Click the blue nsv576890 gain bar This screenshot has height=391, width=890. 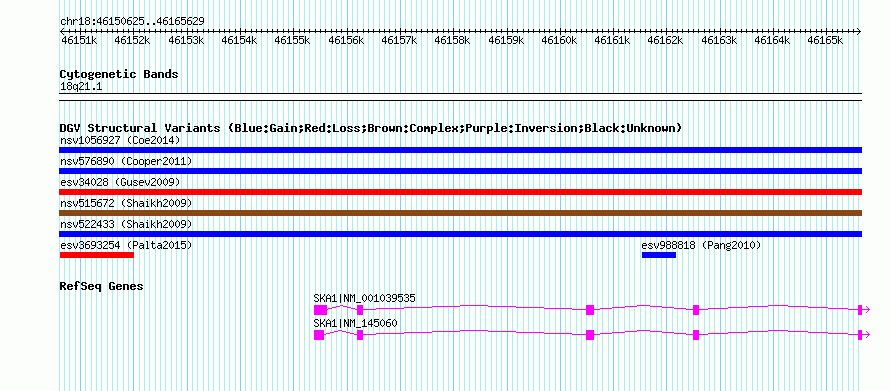pos(460,171)
